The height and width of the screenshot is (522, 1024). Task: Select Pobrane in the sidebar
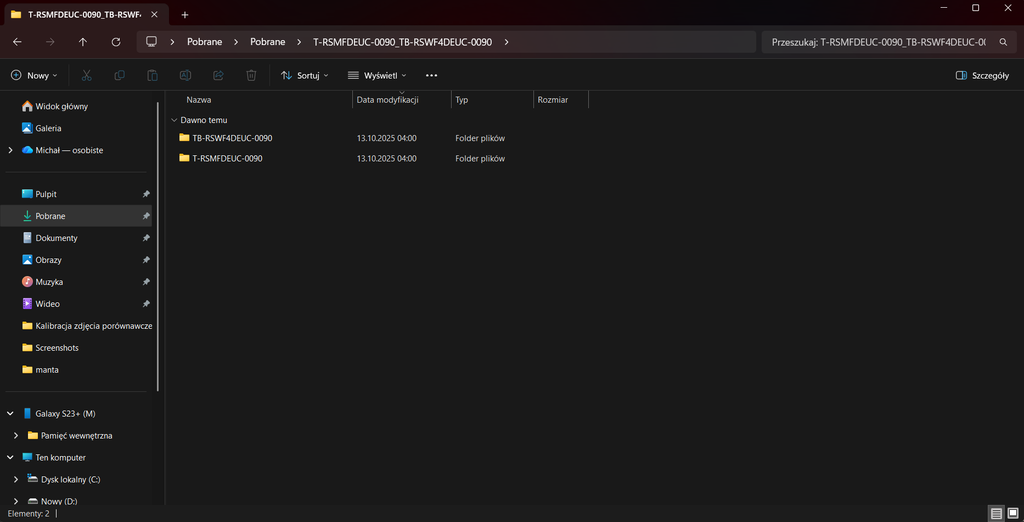(50, 216)
